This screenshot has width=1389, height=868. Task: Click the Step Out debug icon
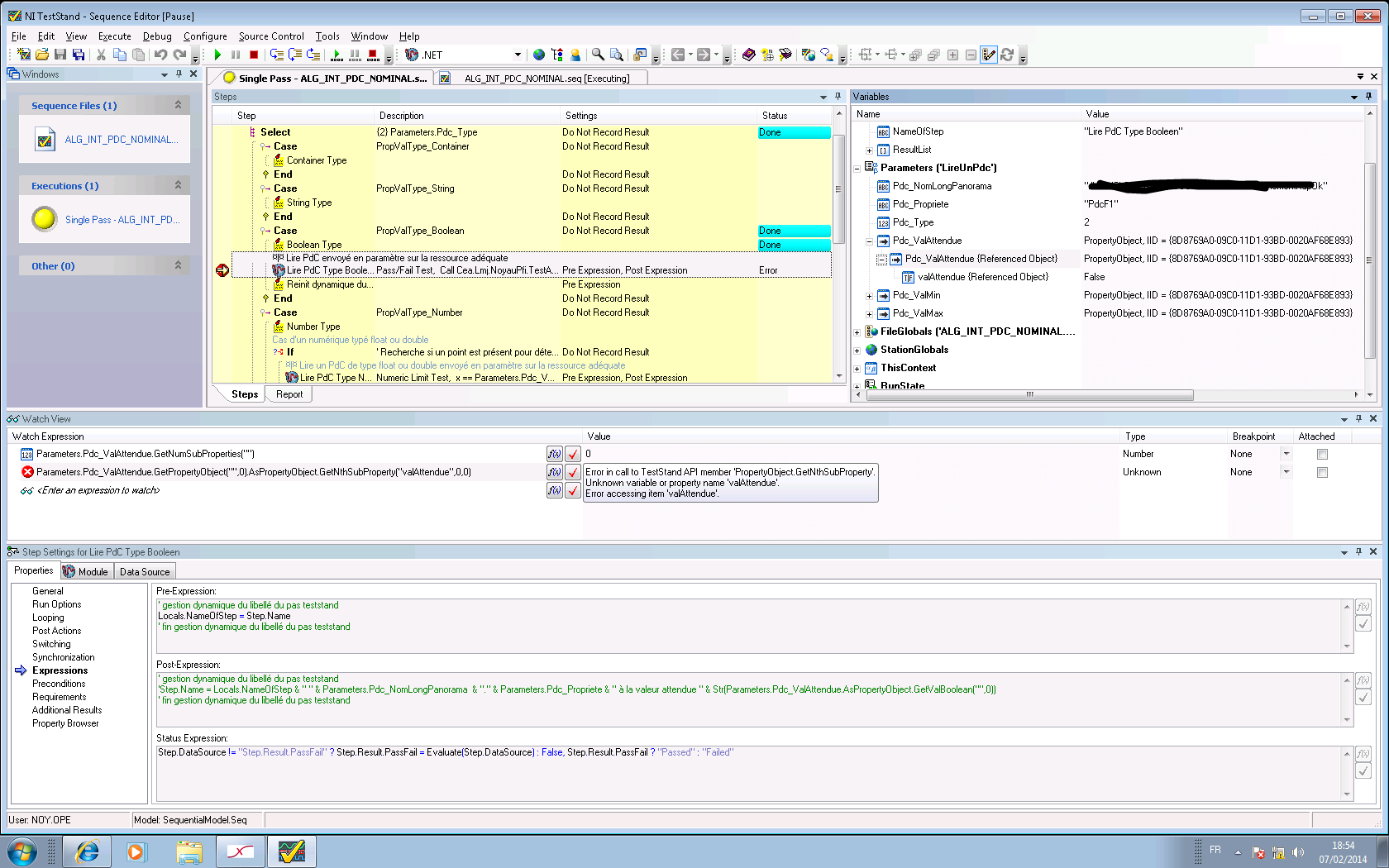313,55
